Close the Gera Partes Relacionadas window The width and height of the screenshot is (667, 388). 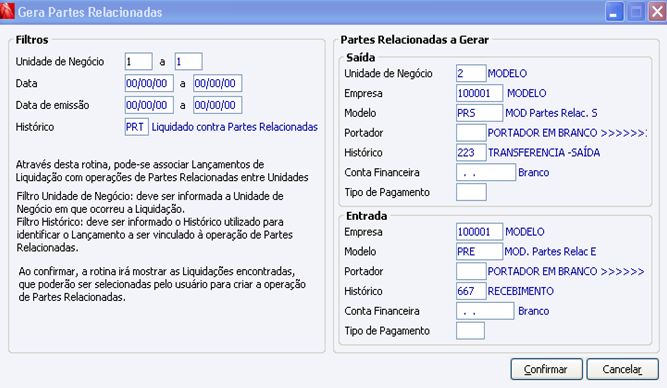[657, 11]
